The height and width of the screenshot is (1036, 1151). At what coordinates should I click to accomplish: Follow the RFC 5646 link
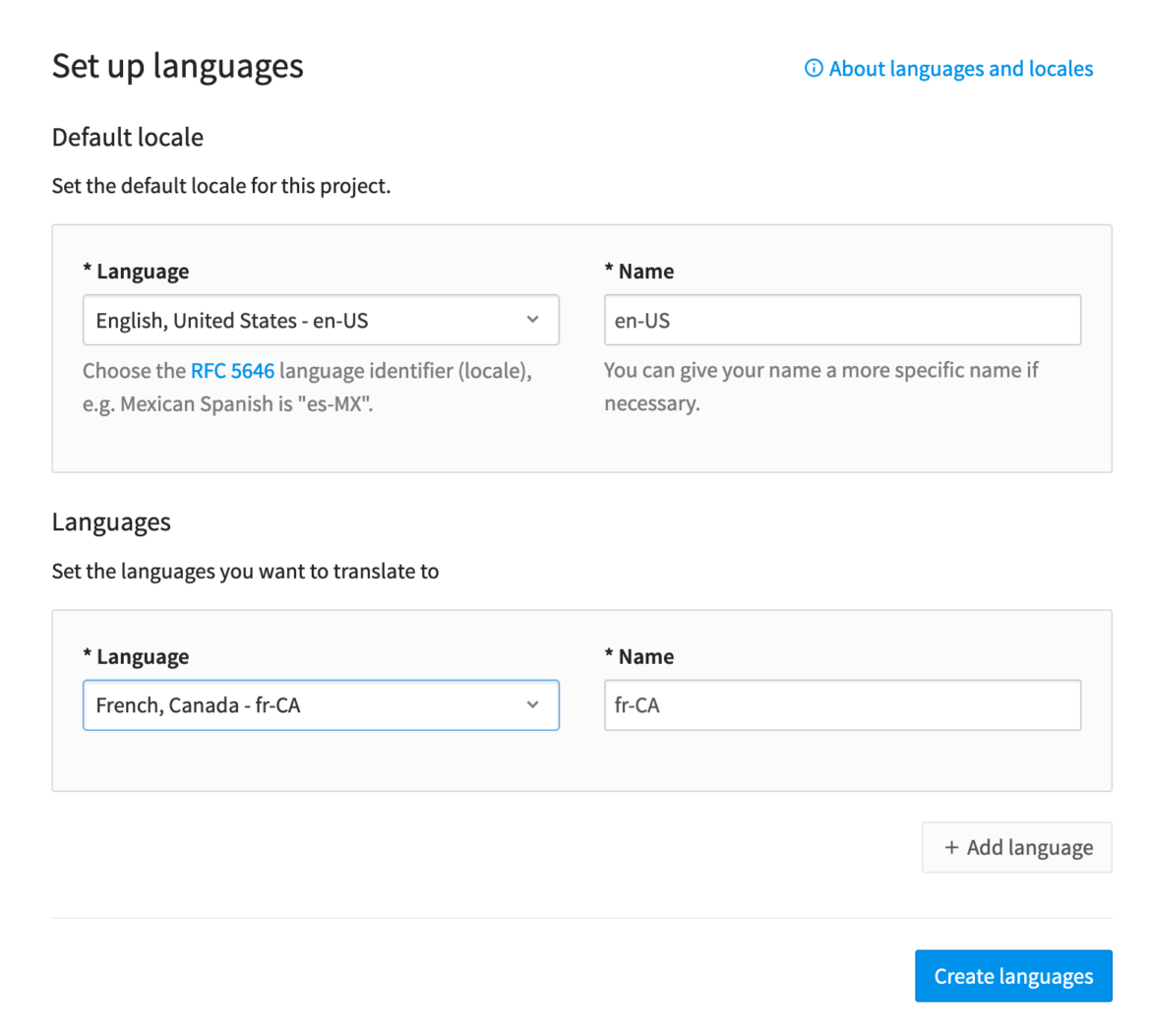(x=232, y=370)
